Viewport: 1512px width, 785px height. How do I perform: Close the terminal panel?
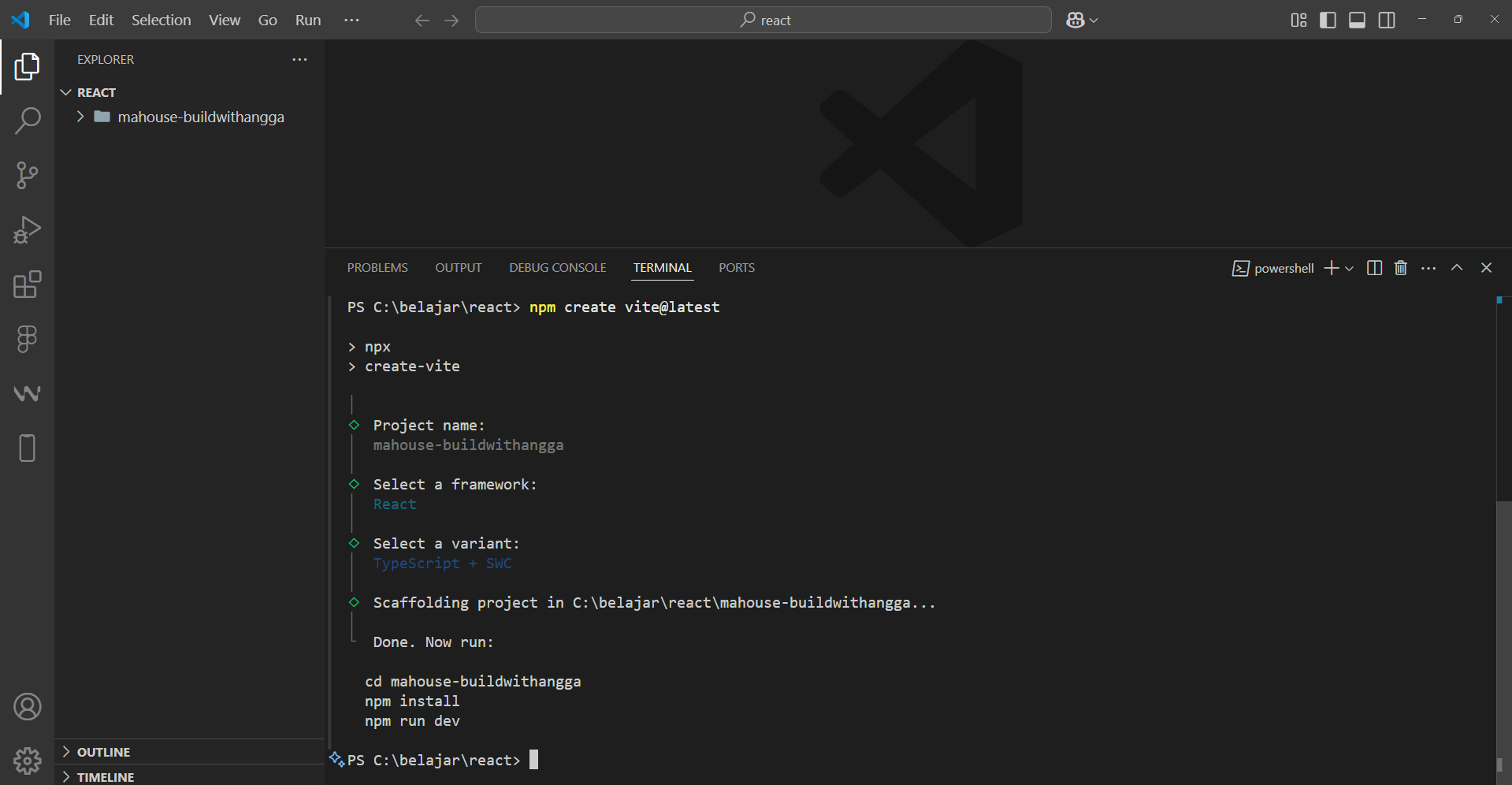1486,268
